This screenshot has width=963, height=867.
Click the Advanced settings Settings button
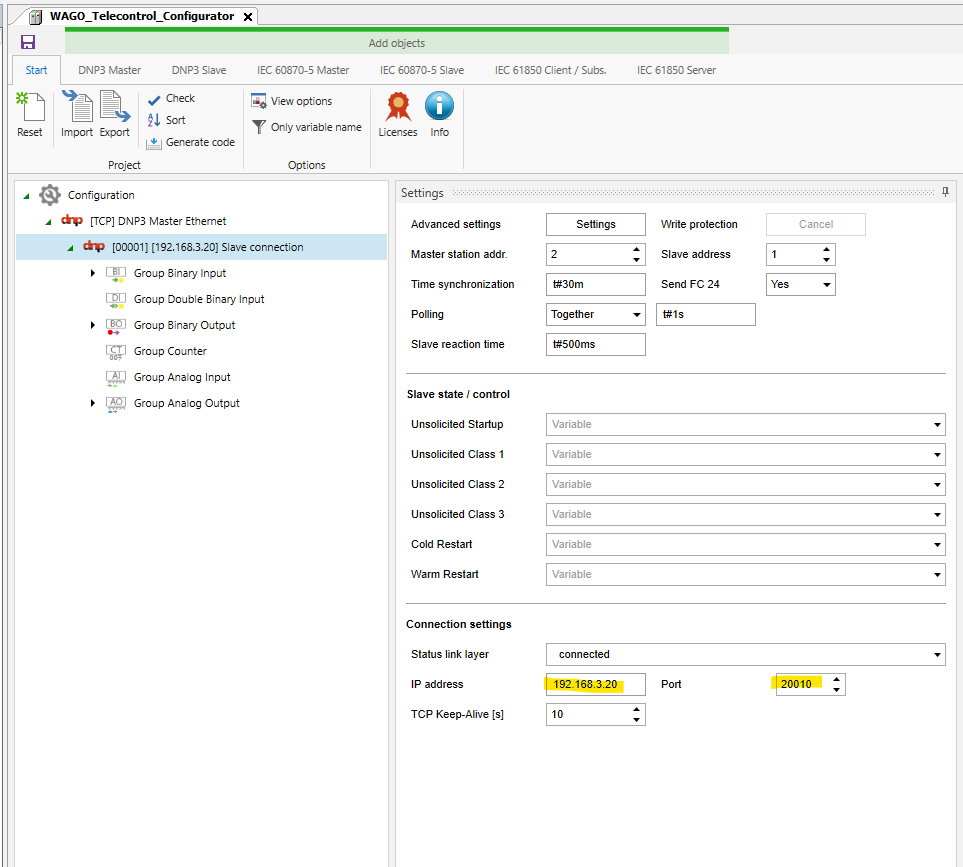tap(595, 224)
